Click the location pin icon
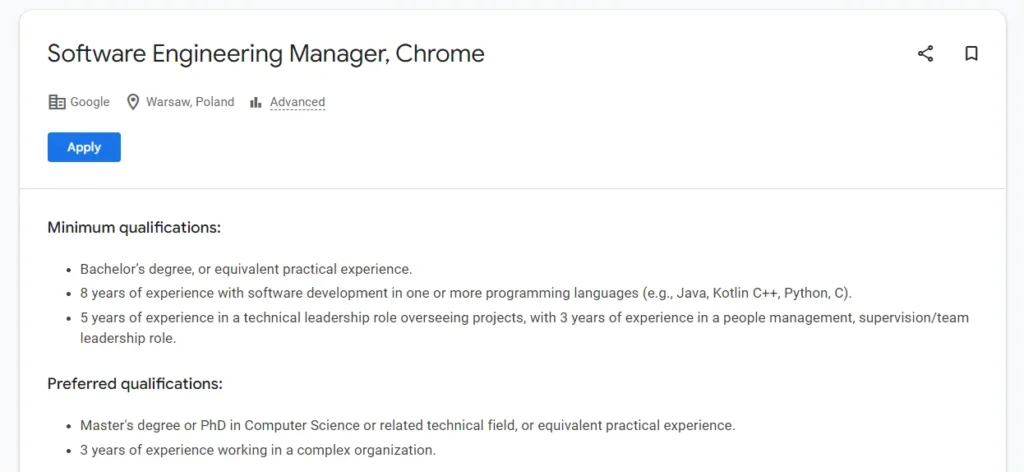 (132, 102)
